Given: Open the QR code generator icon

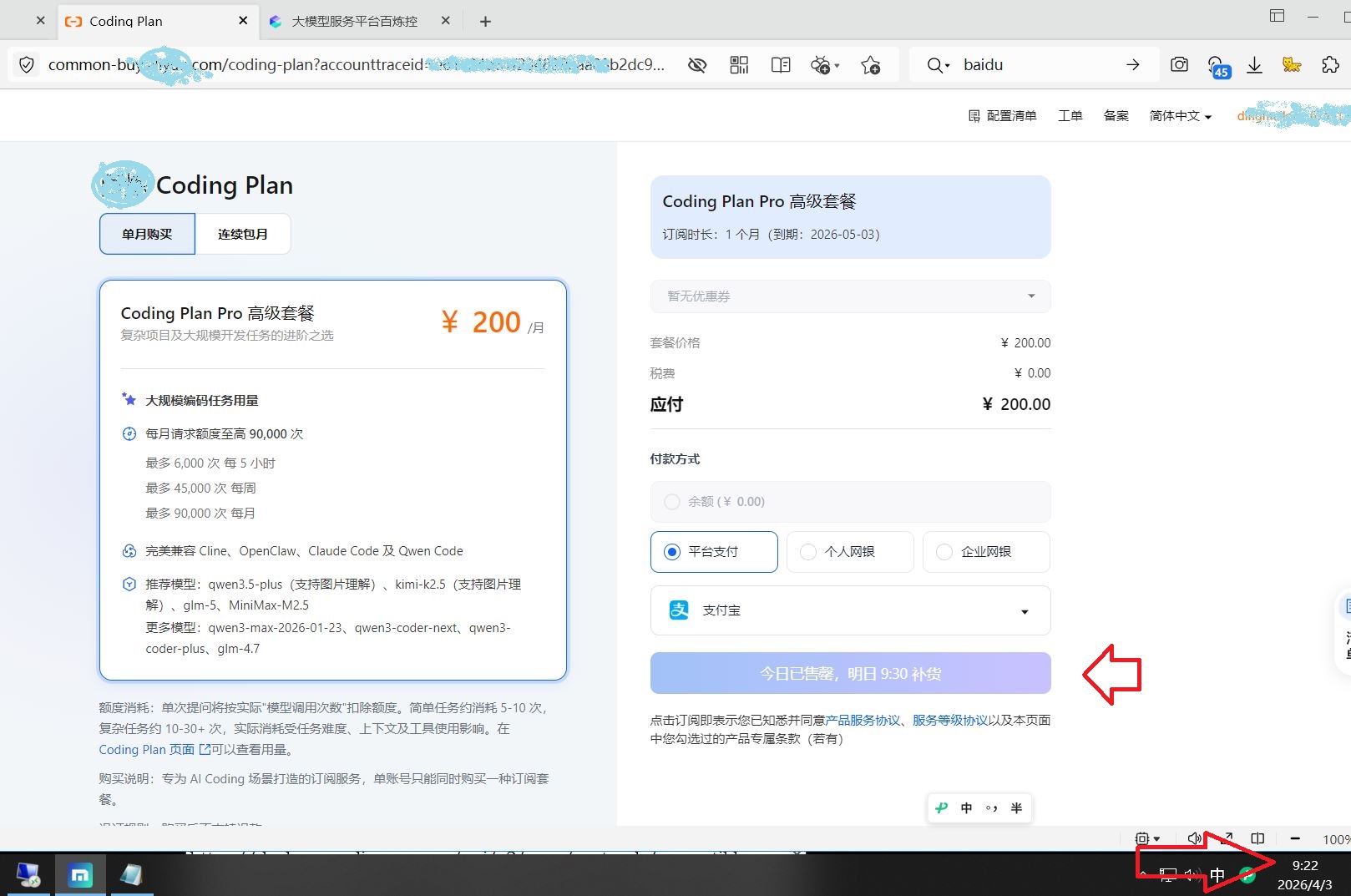Looking at the screenshot, I should [739, 65].
